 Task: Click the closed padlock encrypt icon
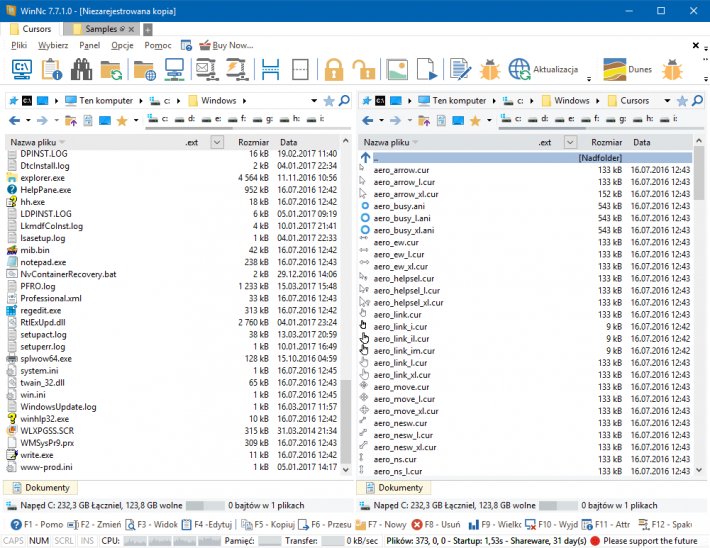pyautogui.click(x=334, y=69)
